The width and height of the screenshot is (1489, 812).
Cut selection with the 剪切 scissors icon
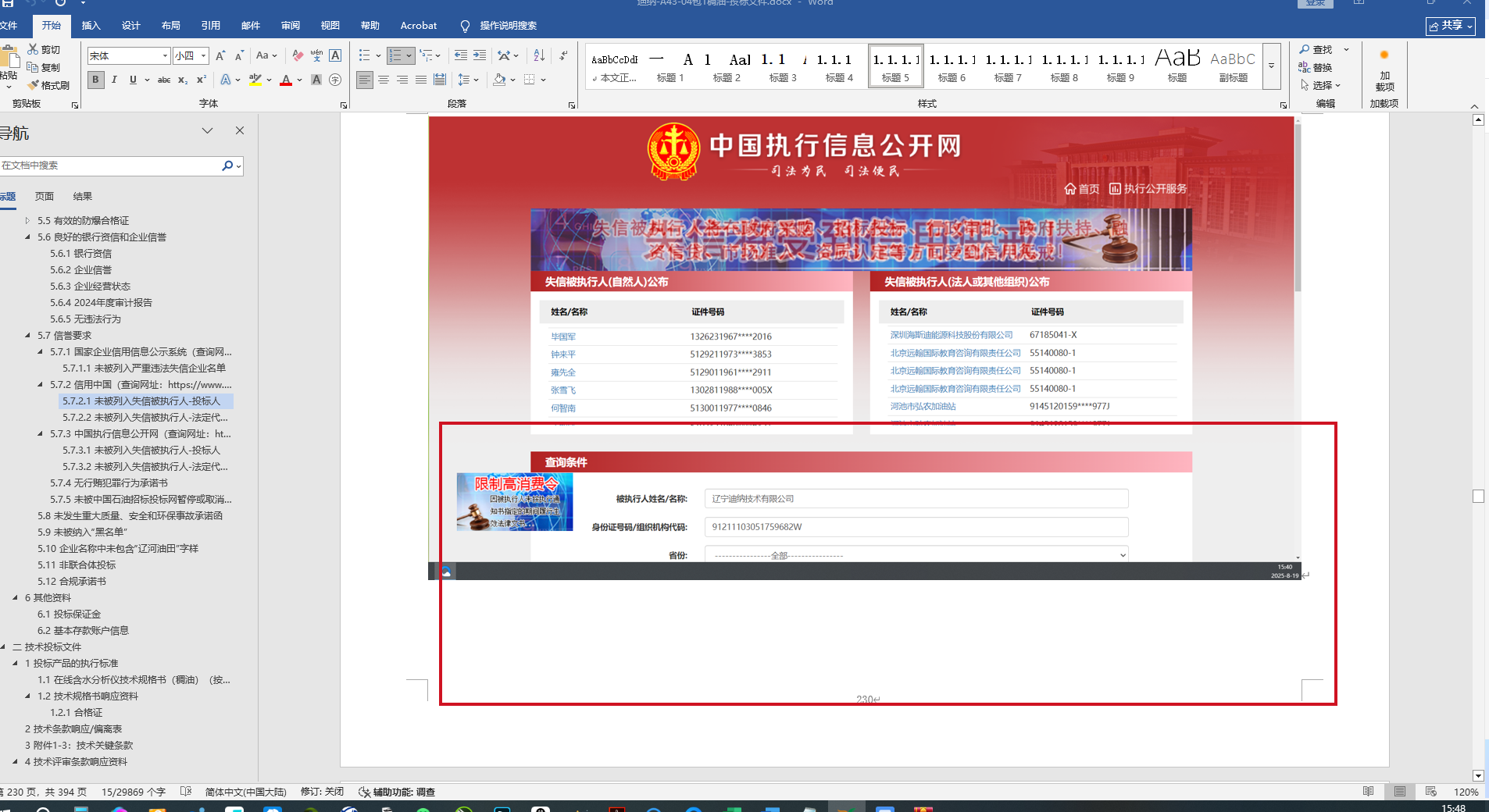tap(44, 49)
